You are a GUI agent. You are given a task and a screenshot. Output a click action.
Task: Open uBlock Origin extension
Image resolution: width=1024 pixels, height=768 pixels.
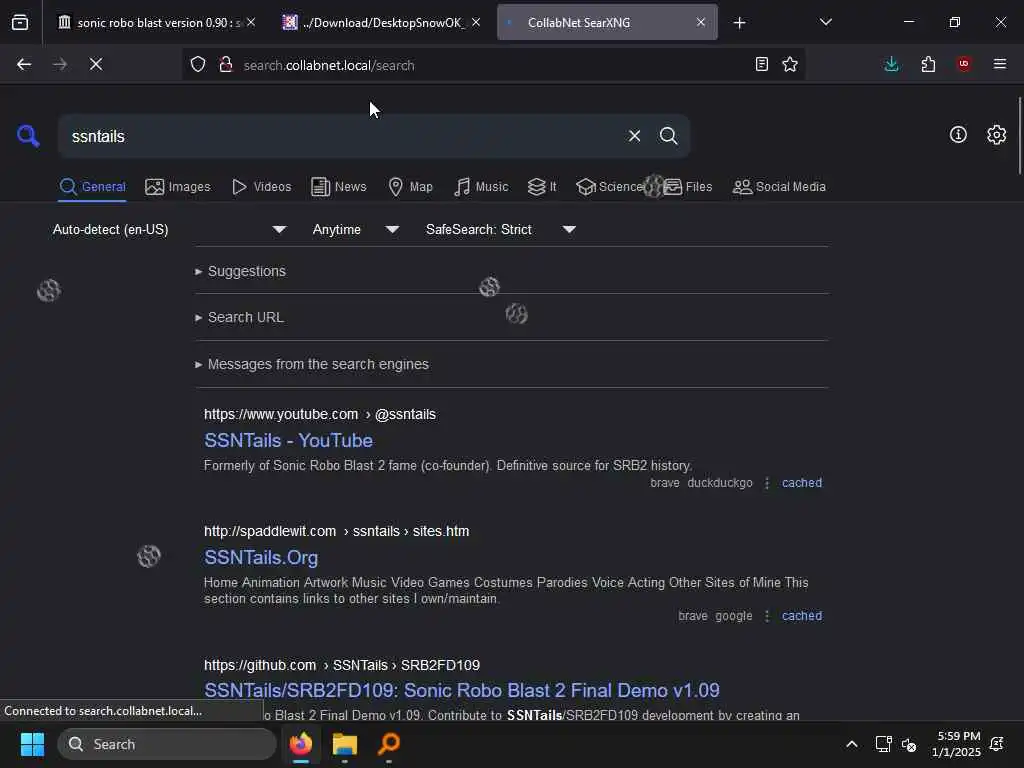(x=964, y=64)
